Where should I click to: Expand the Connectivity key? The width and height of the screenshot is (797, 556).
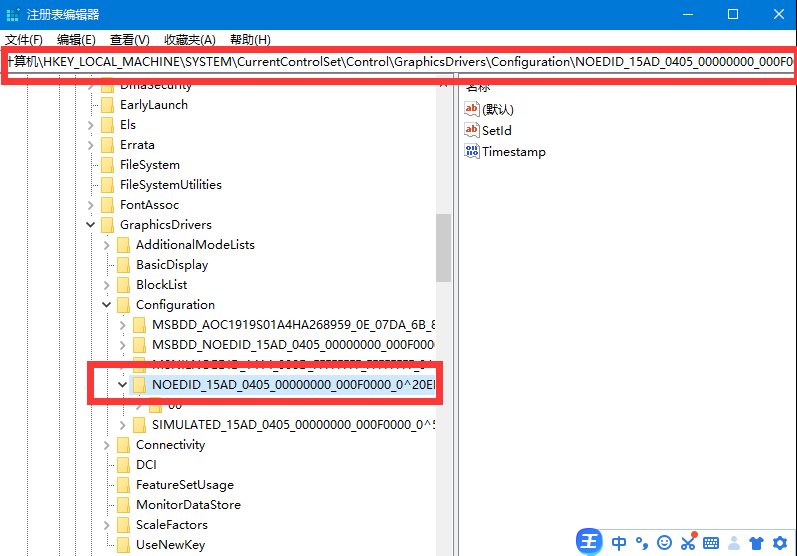[x=107, y=445]
